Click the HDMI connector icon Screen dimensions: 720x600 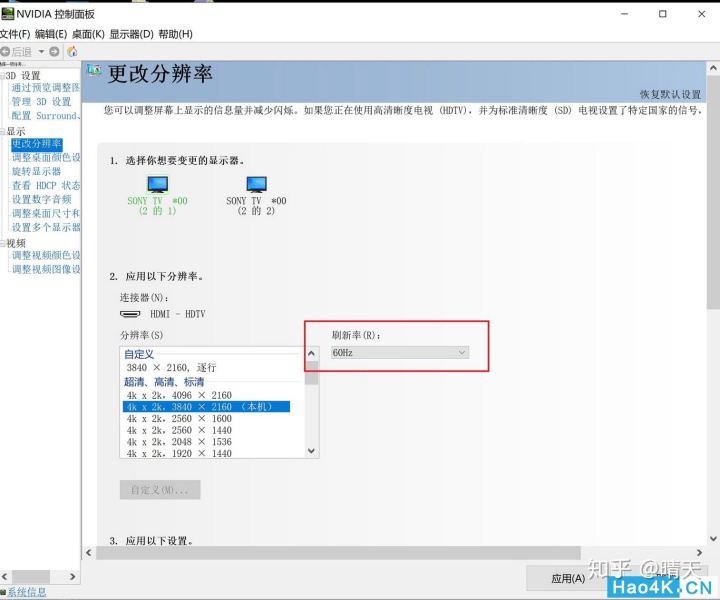(x=130, y=314)
